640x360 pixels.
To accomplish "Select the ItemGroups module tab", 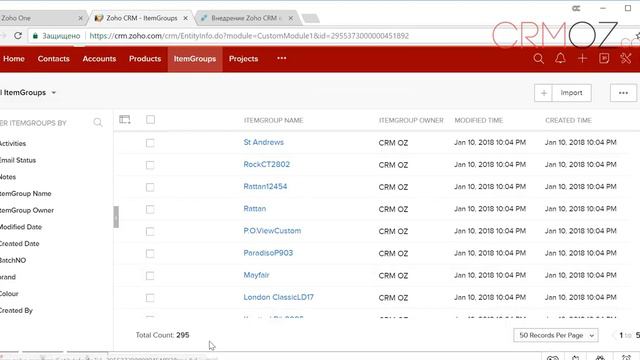I will point(195,59).
